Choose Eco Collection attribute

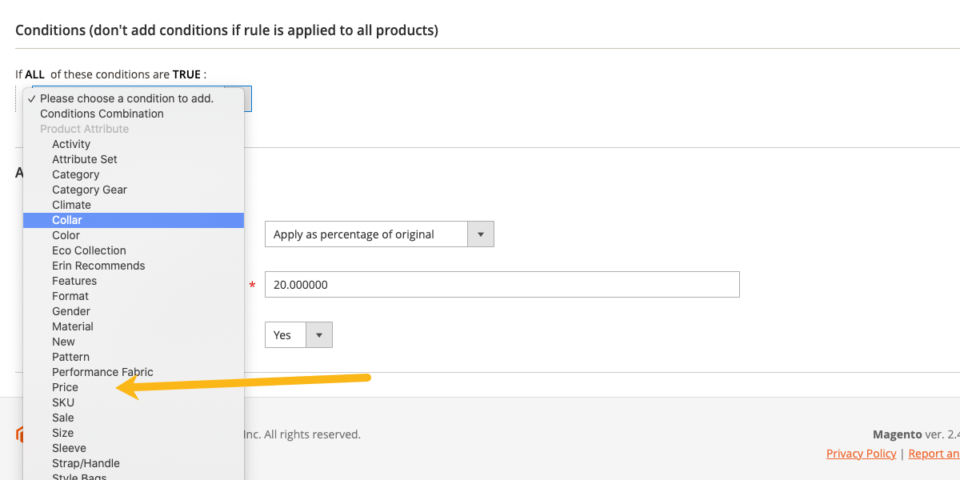[89, 250]
